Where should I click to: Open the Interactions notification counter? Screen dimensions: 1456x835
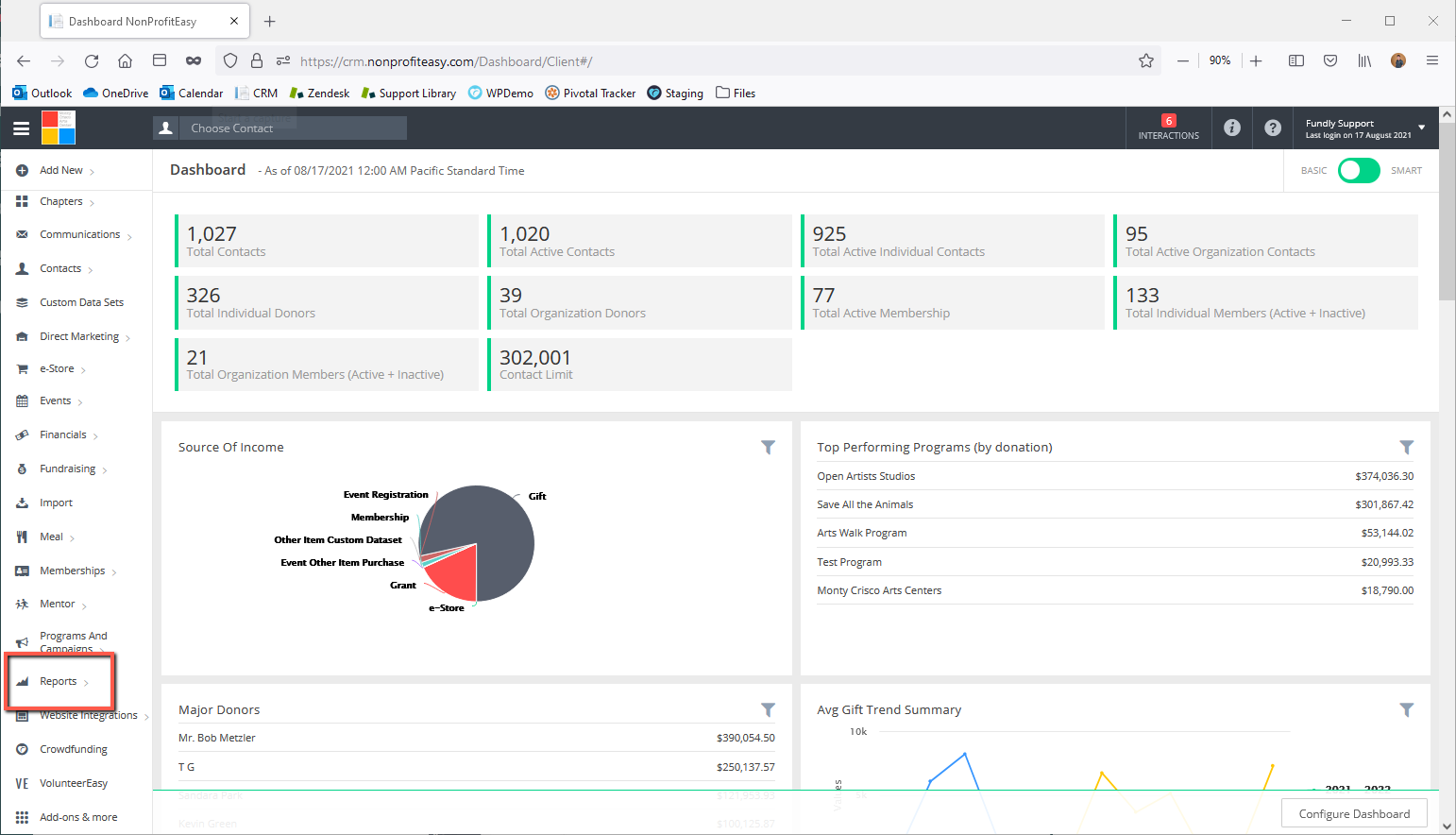pos(1168,128)
